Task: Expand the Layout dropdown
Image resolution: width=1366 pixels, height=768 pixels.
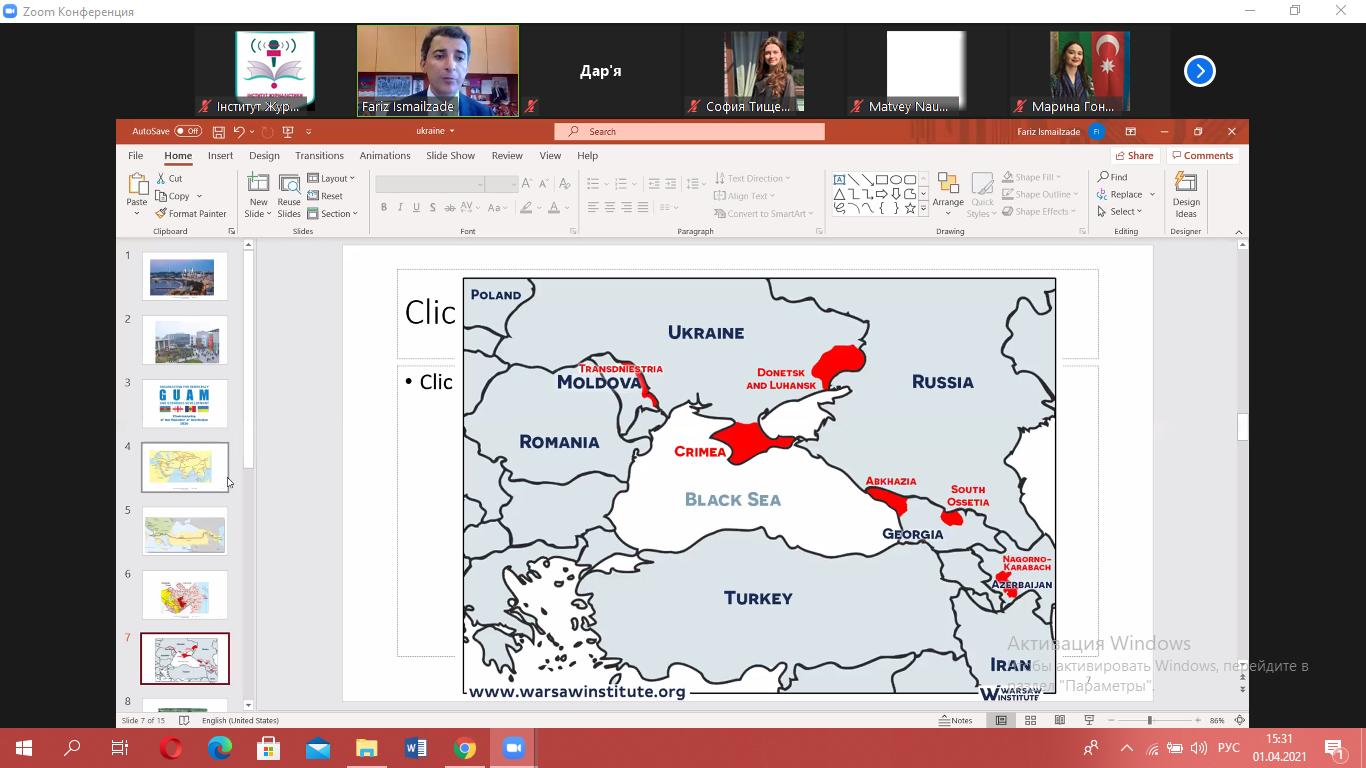Action: tap(332, 178)
